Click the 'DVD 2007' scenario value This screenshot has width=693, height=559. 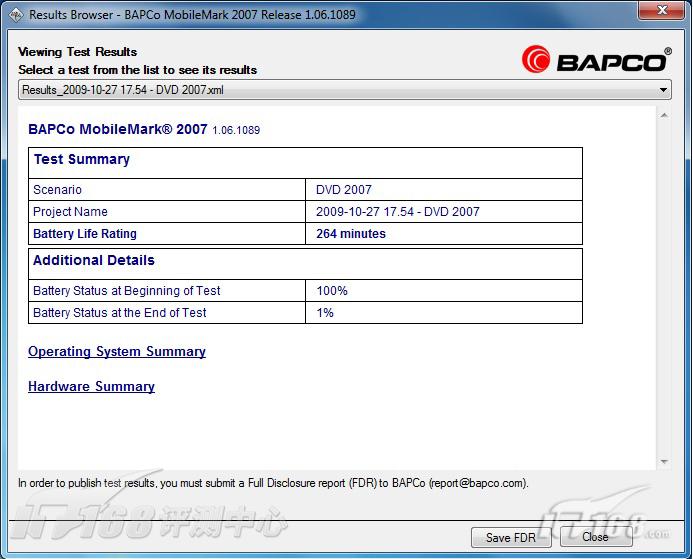coord(344,190)
